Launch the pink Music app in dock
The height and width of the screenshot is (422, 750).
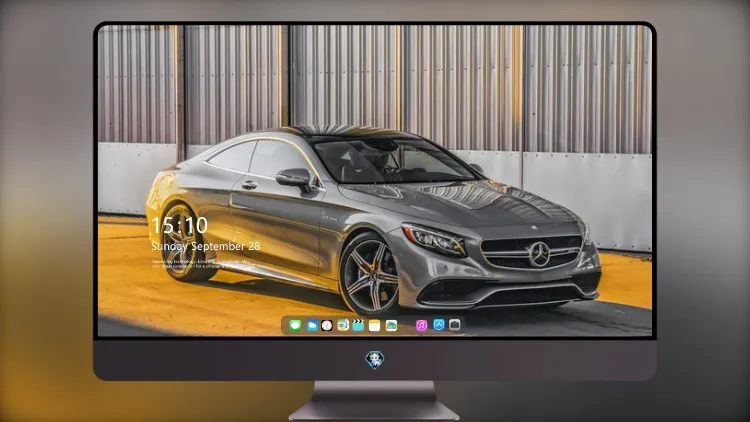421,325
